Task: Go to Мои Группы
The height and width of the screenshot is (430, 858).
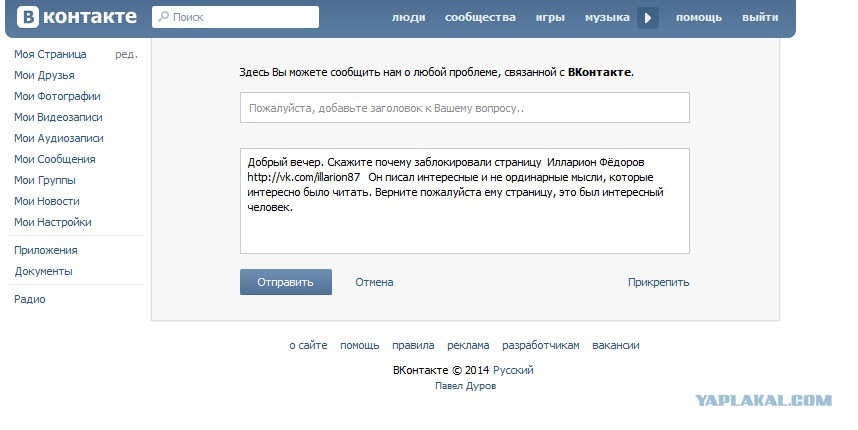Action: 45,180
